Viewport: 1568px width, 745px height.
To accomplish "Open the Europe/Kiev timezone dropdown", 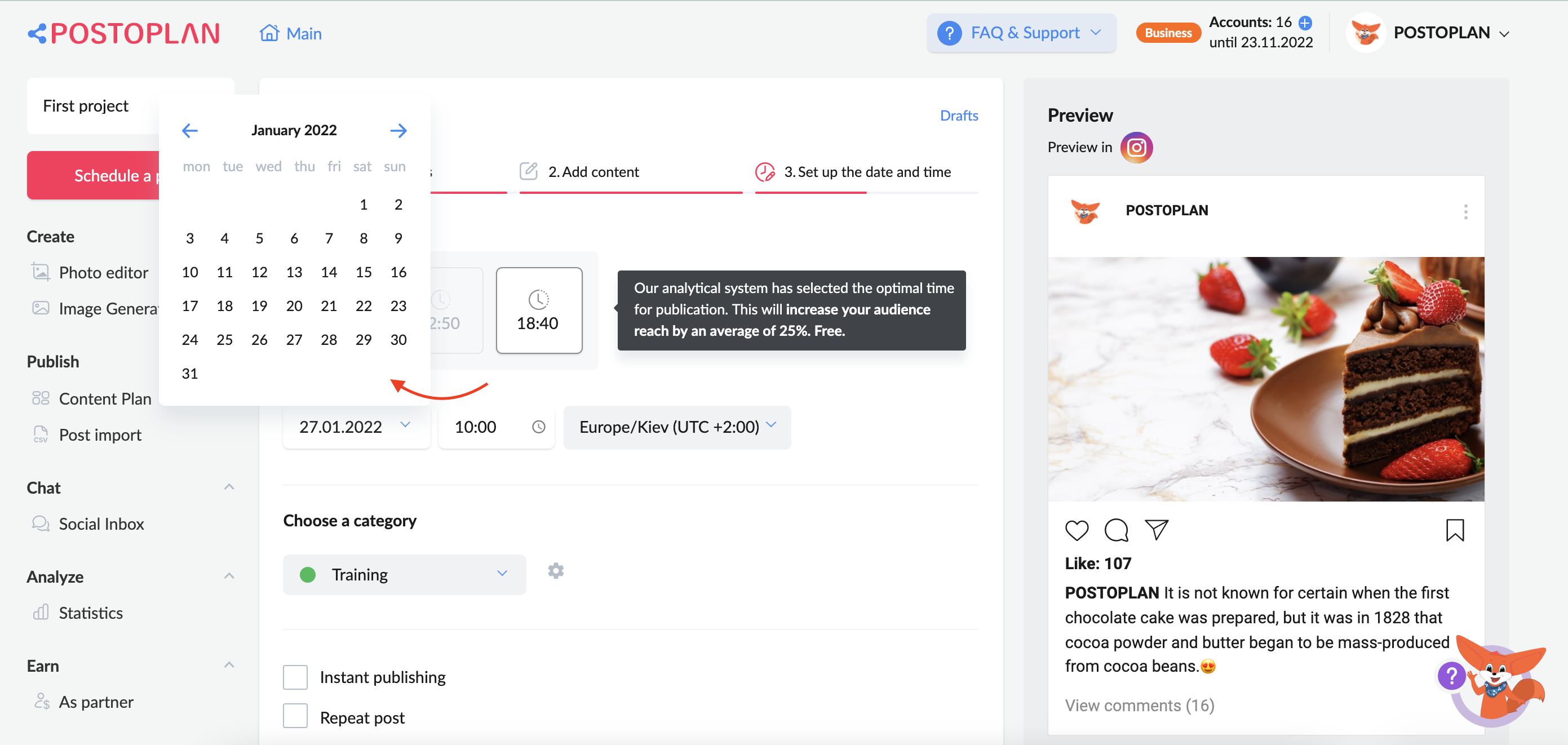I will click(x=677, y=427).
